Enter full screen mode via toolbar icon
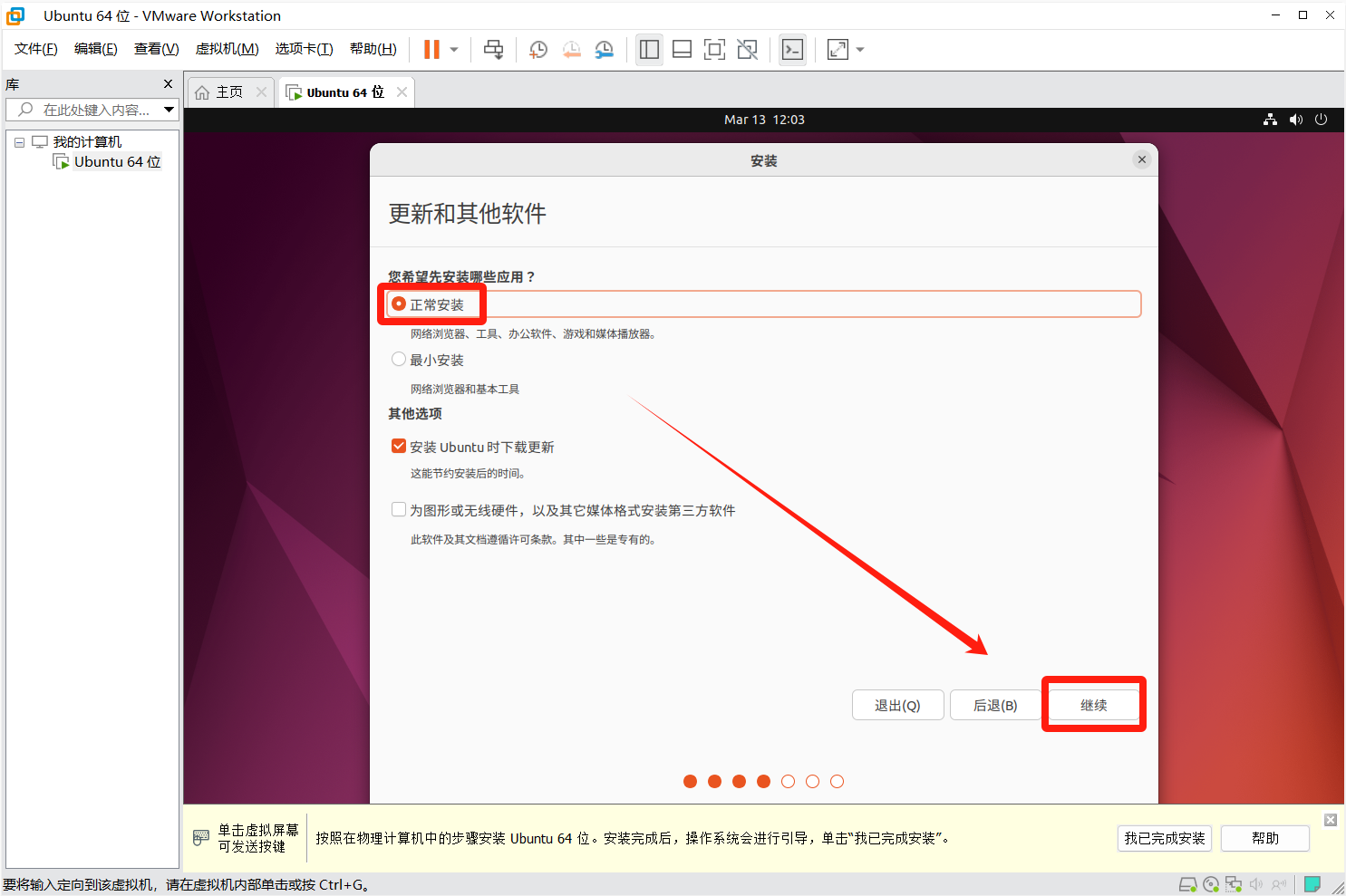1346x896 pixels. [714, 50]
